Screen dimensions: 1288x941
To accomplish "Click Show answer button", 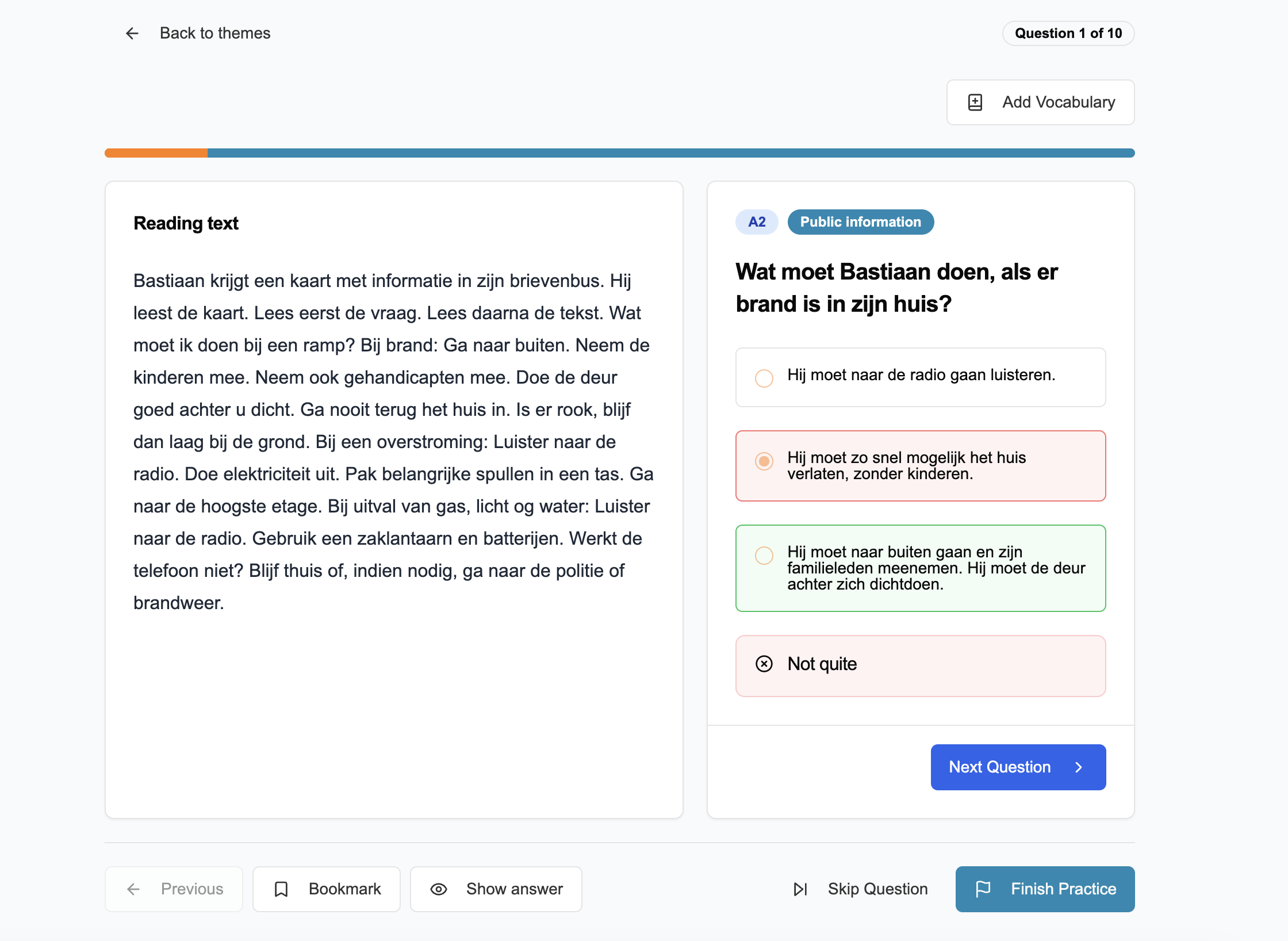I will pyautogui.click(x=496, y=889).
